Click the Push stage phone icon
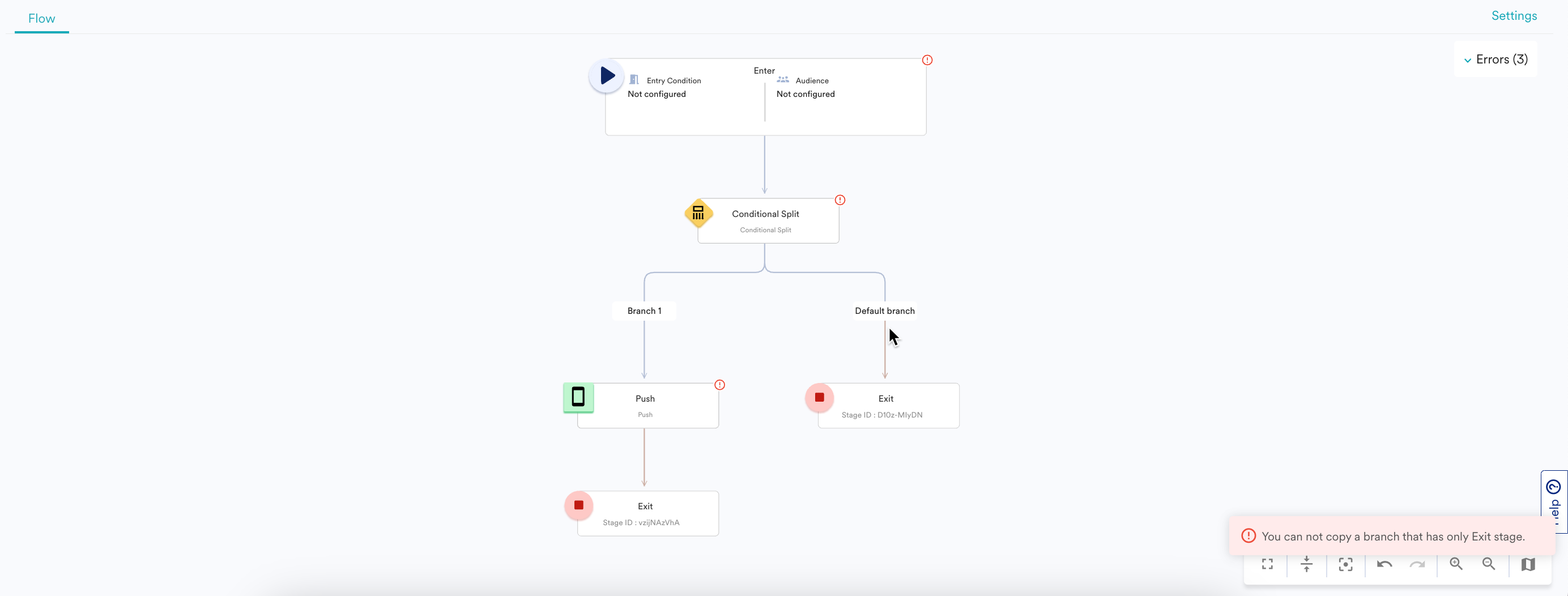This screenshot has height=596, width=1568. click(578, 397)
